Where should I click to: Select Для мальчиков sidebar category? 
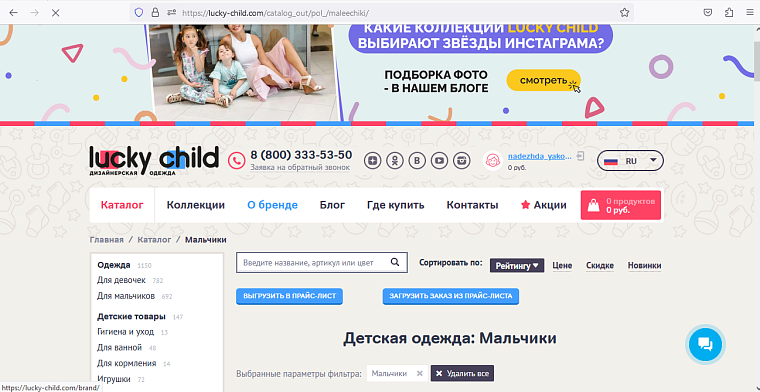tap(126, 296)
